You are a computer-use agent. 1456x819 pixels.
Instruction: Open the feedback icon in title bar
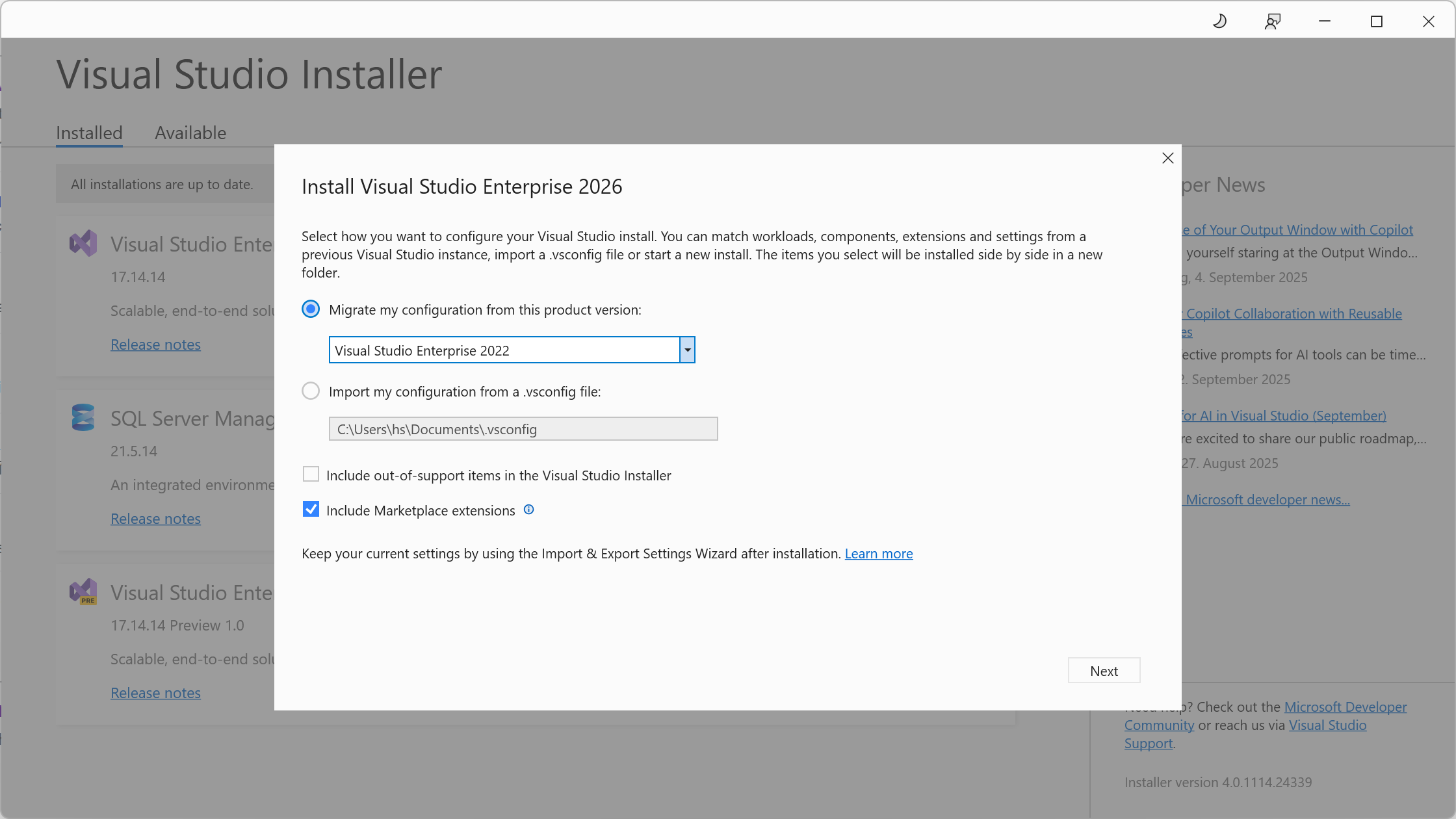tap(1272, 21)
